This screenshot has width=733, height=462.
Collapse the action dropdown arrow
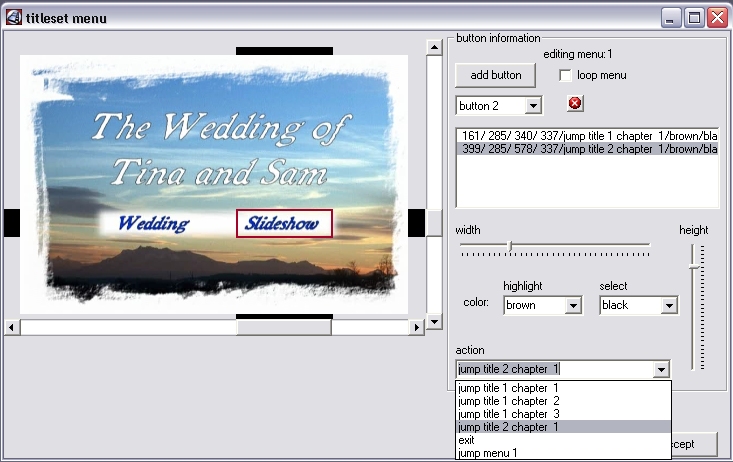pos(660,370)
